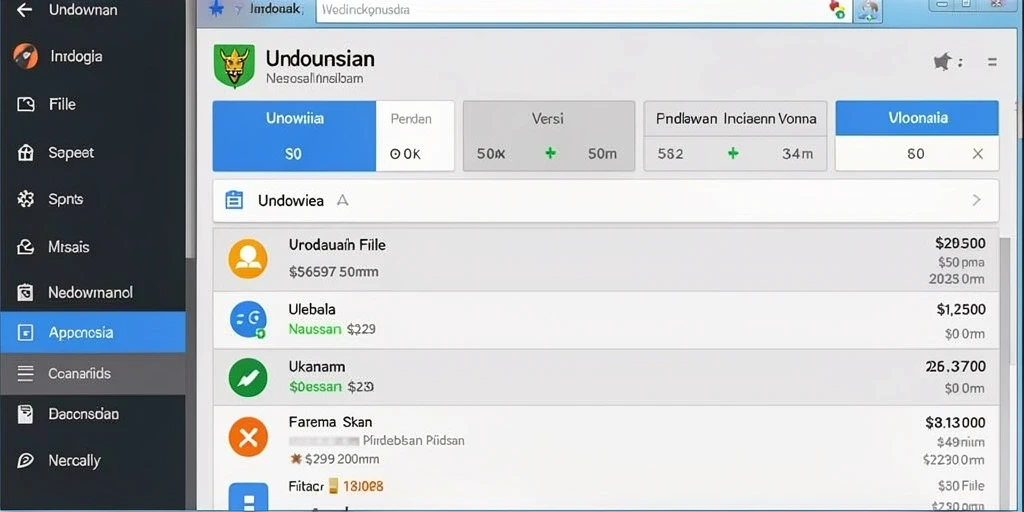Select the Sapeet gift icon in sidebar
The image size is (1024, 512).
click(25, 153)
